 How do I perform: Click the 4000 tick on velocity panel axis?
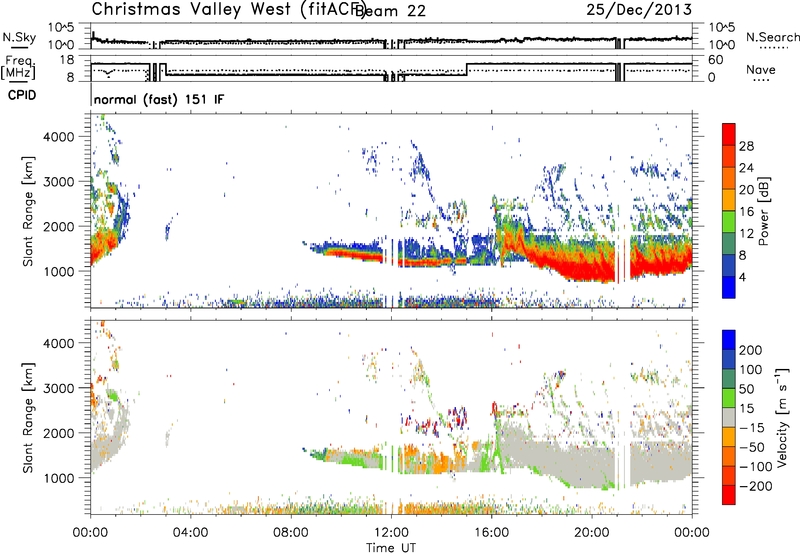(58, 344)
